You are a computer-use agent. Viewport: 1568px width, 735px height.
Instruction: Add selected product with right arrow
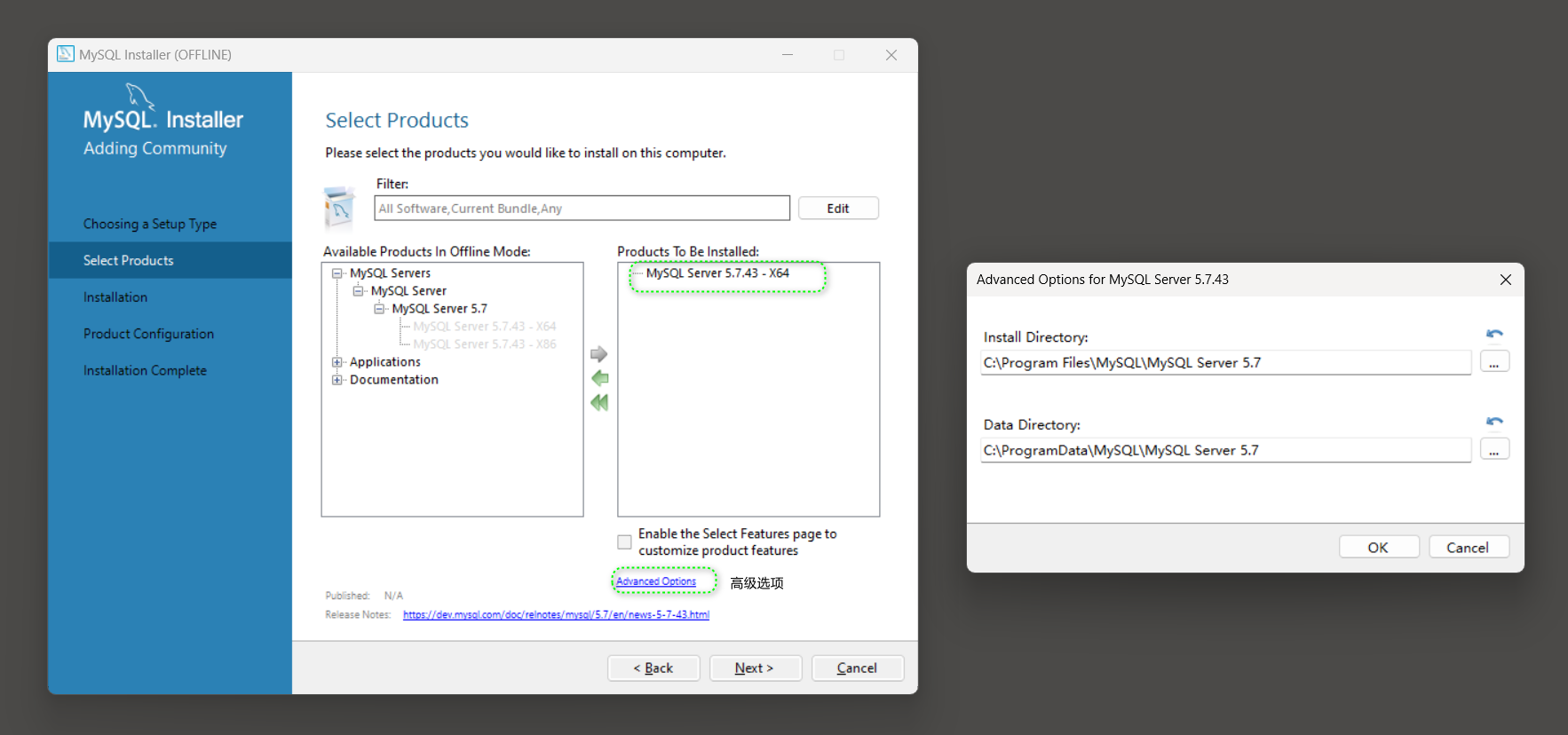pos(599,354)
